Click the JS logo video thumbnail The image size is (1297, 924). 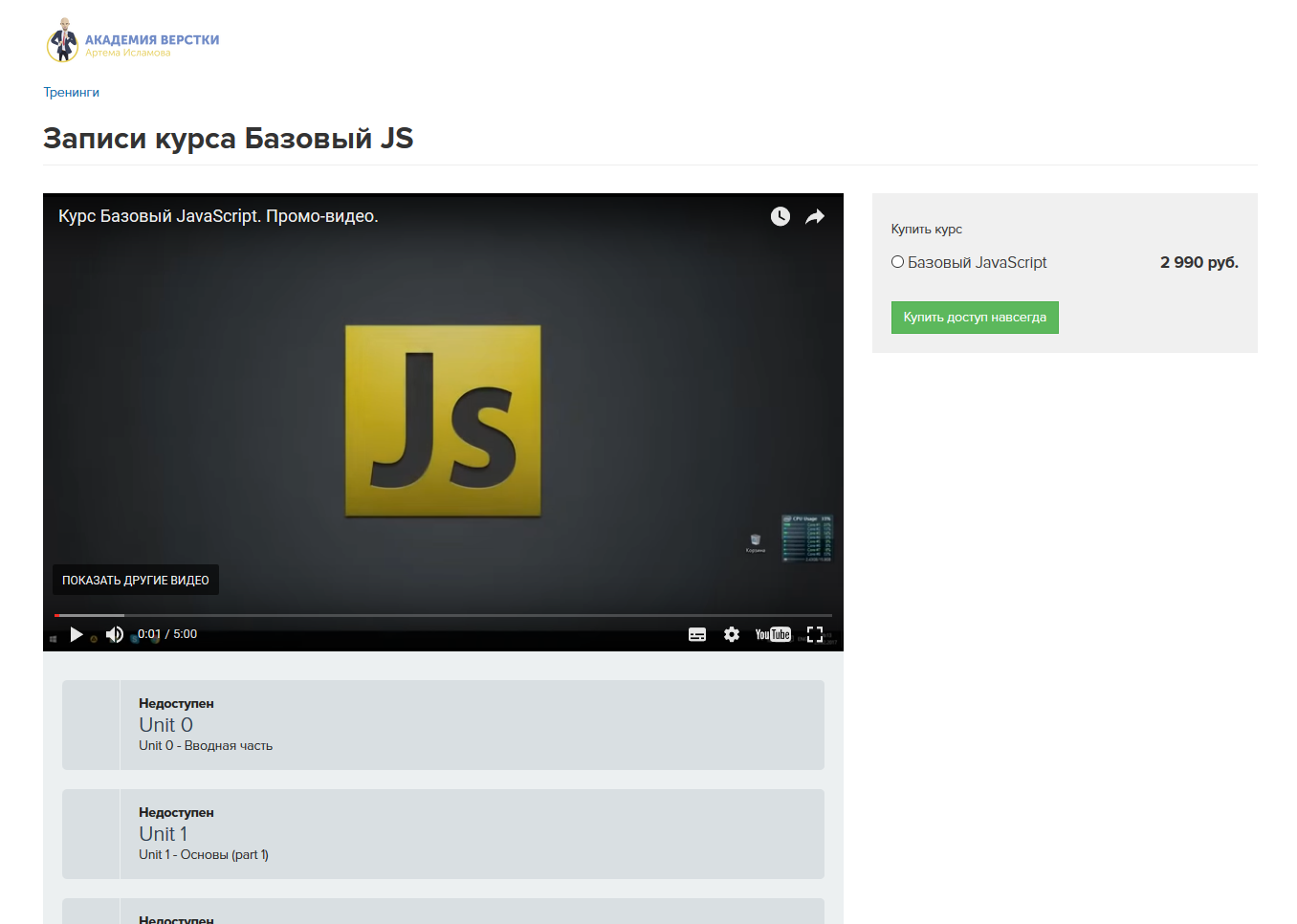[x=443, y=421]
